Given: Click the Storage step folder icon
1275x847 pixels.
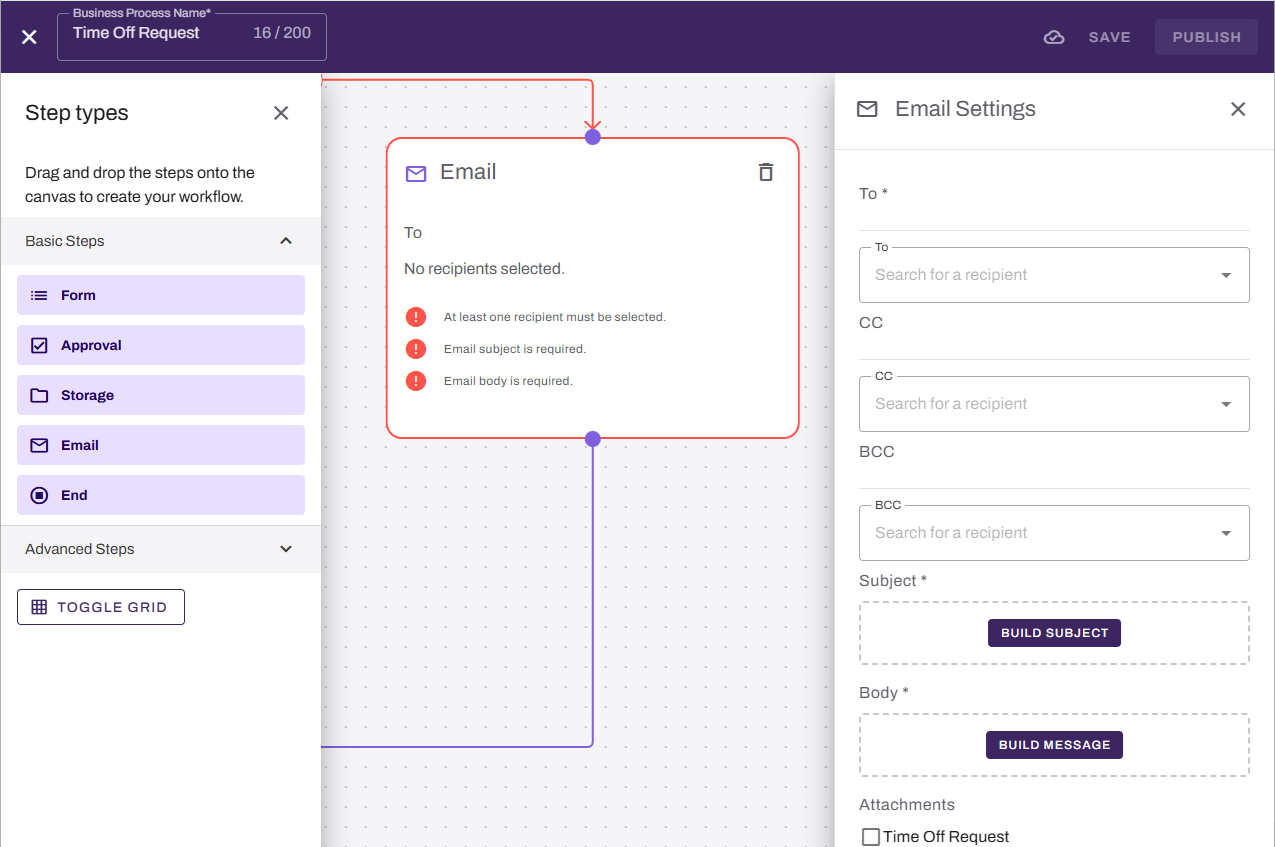Looking at the screenshot, I should 39,395.
